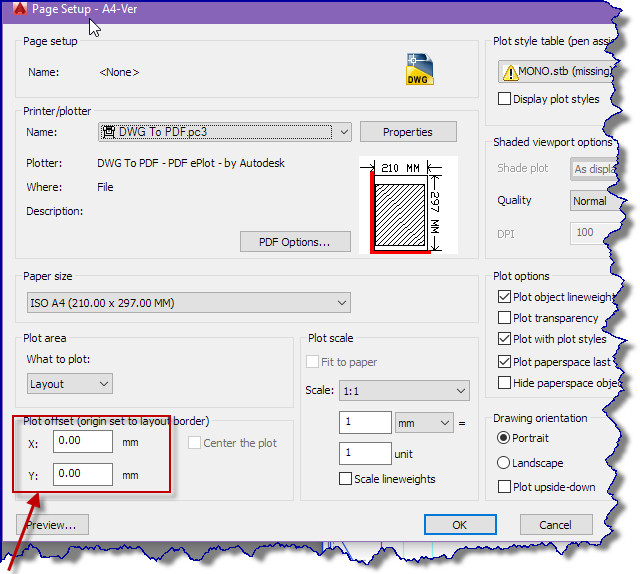Click the 'Paper size' group label
640x574 pixels.
click(48, 276)
